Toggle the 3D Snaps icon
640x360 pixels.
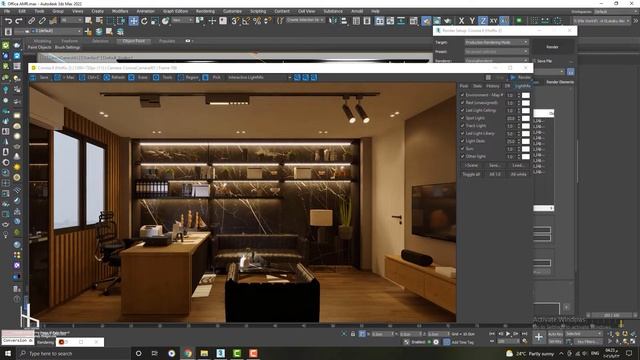click(x=236, y=21)
